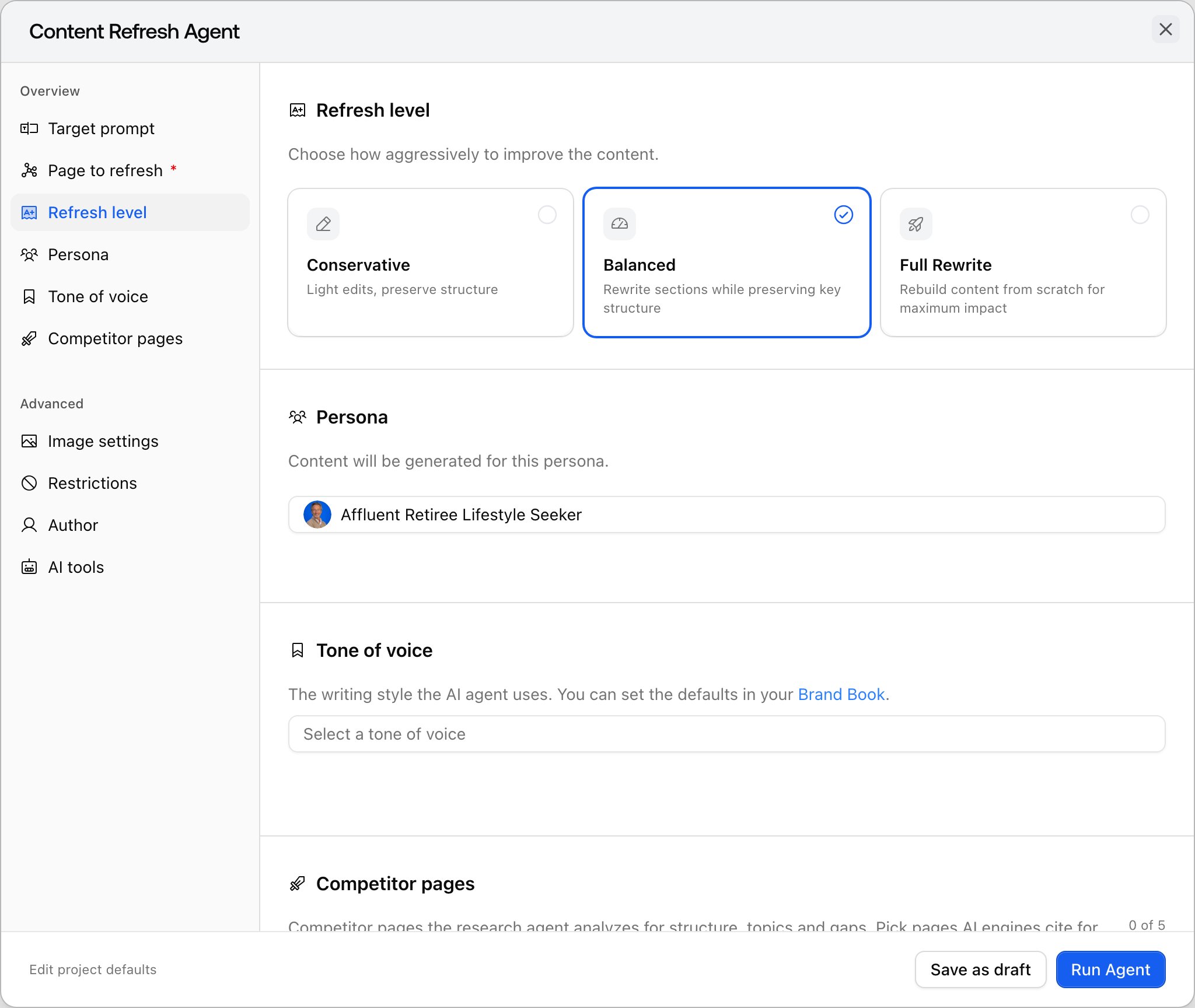Image resolution: width=1195 pixels, height=1008 pixels.
Task: Click Run Agent button
Action: (x=1110, y=970)
